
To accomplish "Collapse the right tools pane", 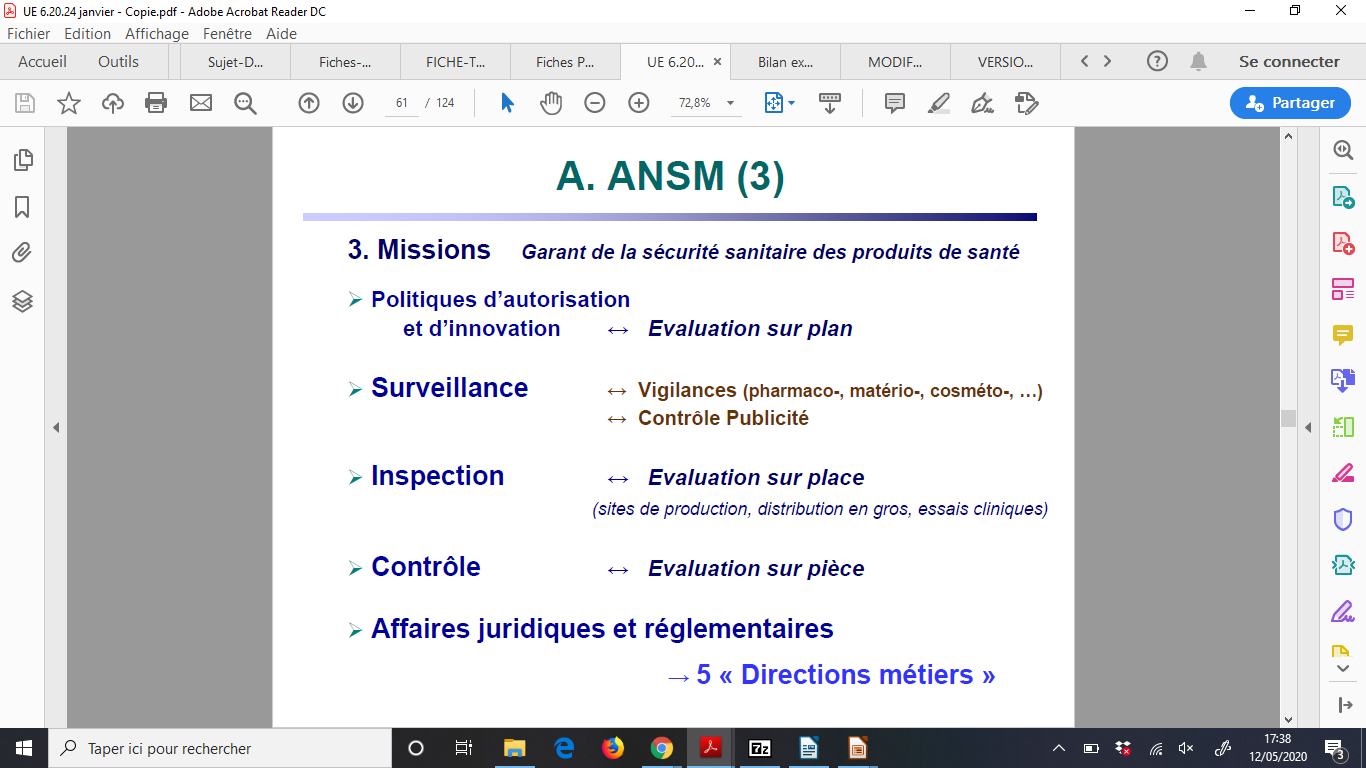I will pyautogui.click(x=1307, y=428).
